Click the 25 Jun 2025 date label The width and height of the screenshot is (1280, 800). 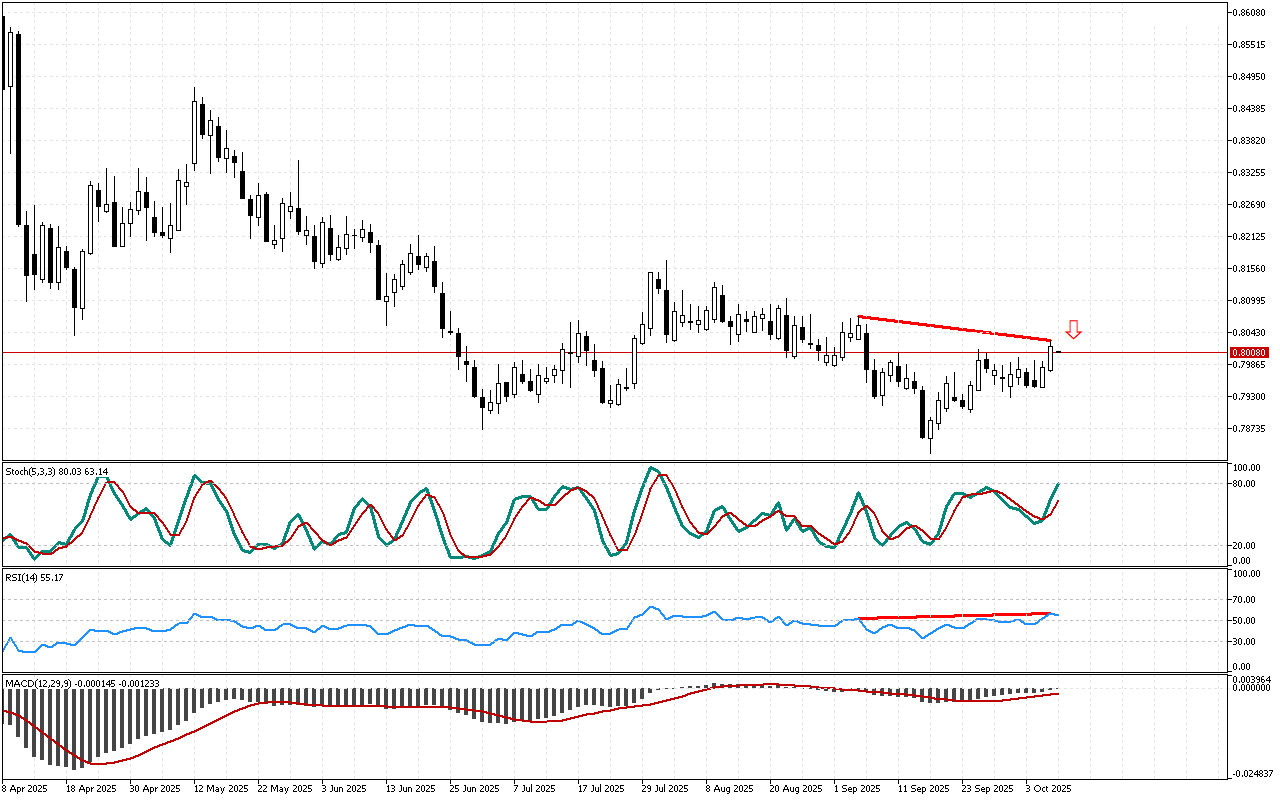(475, 788)
